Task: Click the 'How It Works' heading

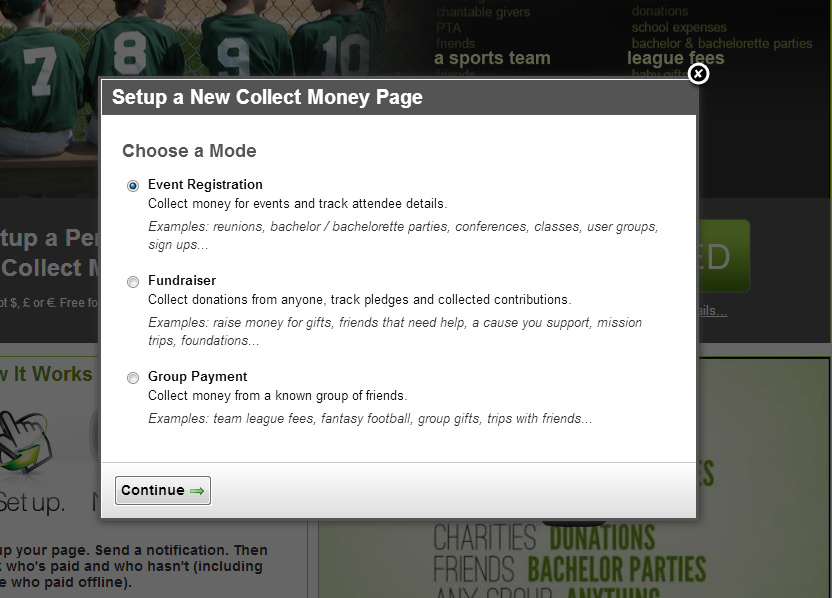Action: click(46, 374)
